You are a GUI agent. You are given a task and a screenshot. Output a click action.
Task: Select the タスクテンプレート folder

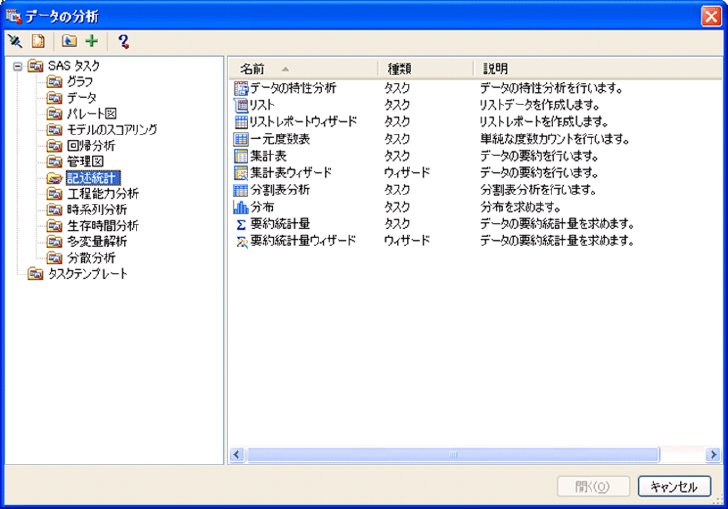87,274
